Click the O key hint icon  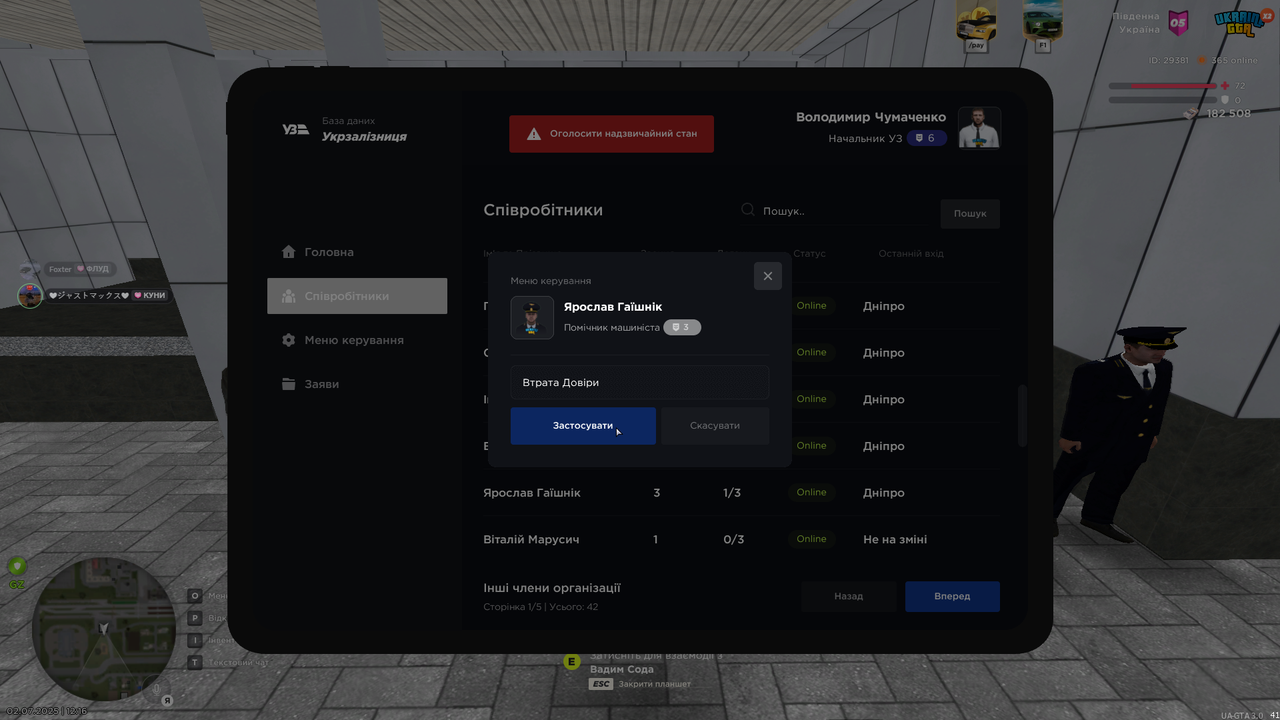click(196, 595)
